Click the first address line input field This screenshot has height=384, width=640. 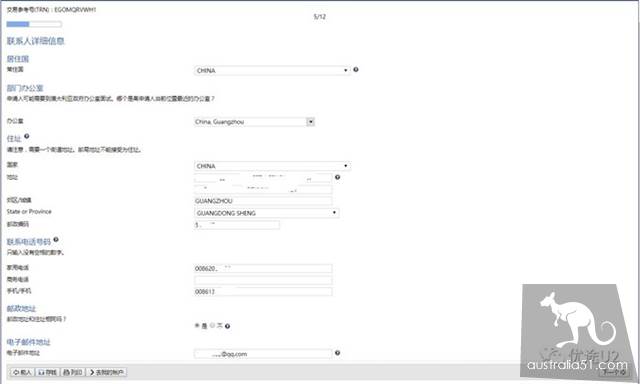(x=263, y=178)
